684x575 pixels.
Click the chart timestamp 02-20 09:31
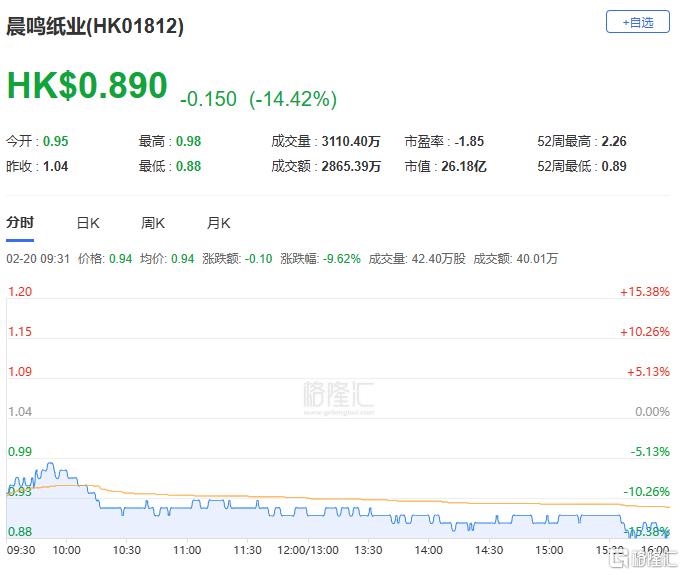(x=38, y=259)
